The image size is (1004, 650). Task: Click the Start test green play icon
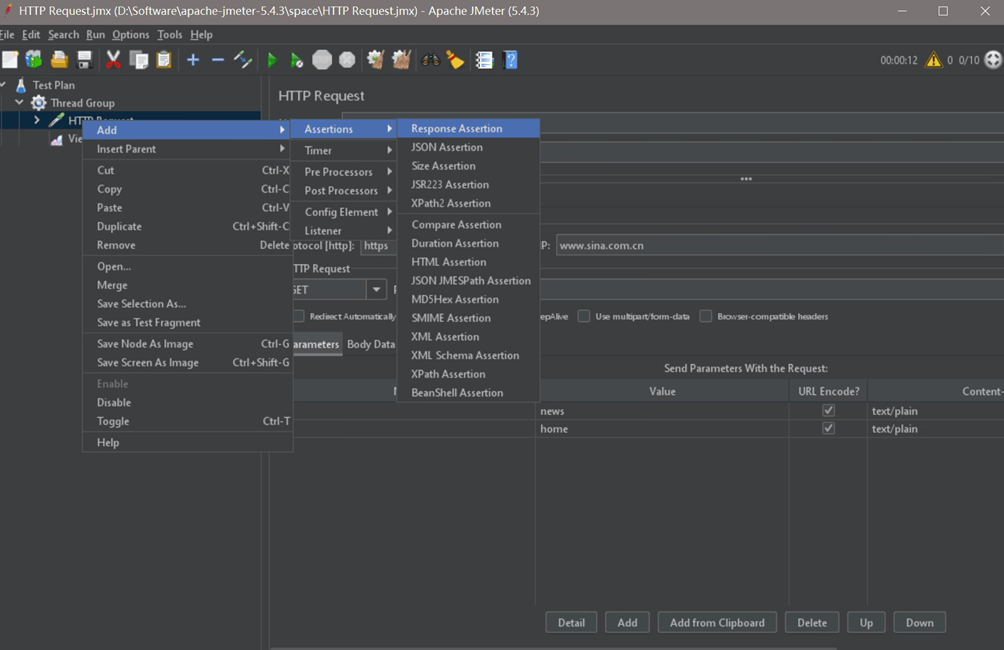pos(271,61)
